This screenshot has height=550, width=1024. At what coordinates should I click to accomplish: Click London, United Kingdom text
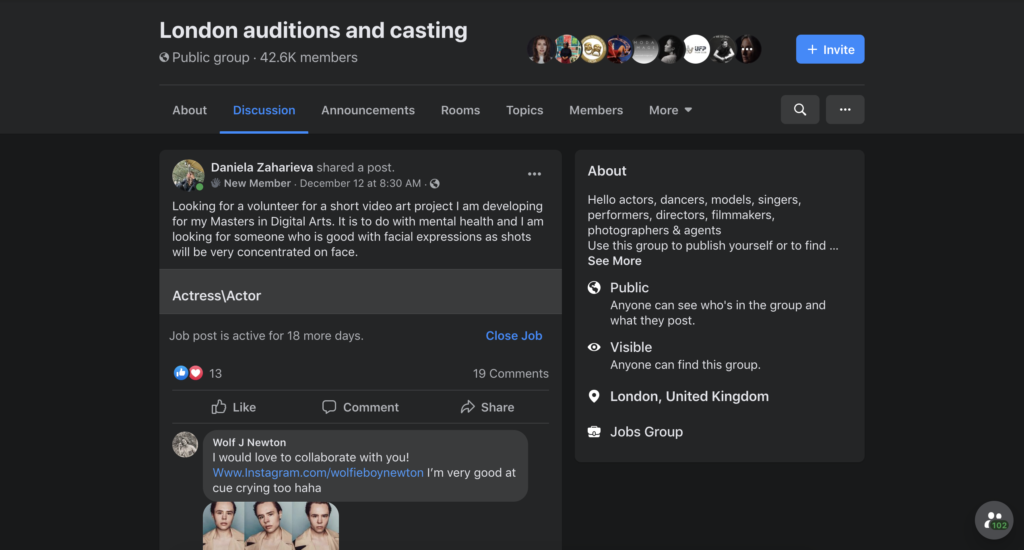click(x=689, y=396)
